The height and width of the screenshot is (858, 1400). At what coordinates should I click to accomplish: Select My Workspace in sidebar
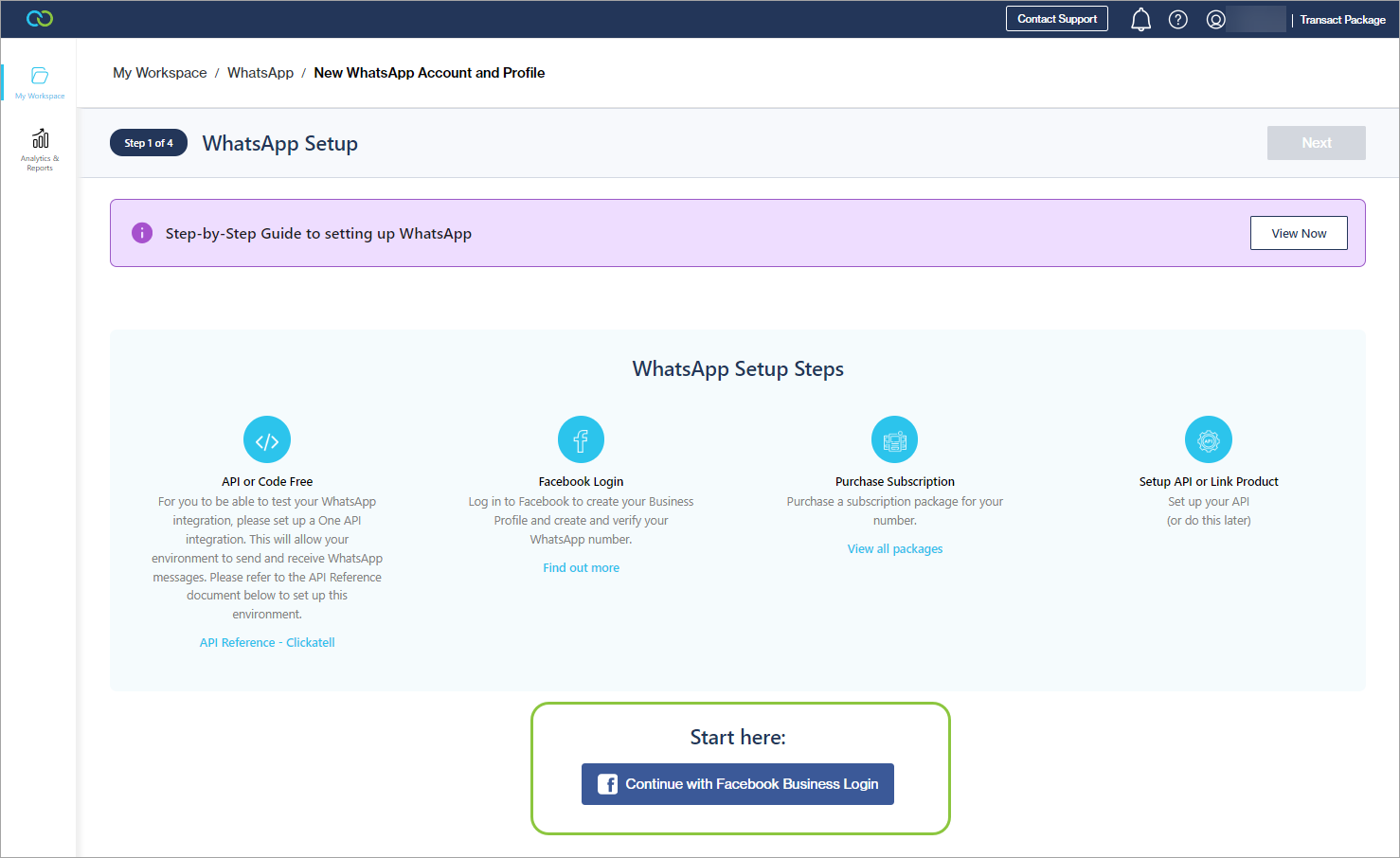pyautogui.click(x=40, y=82)
